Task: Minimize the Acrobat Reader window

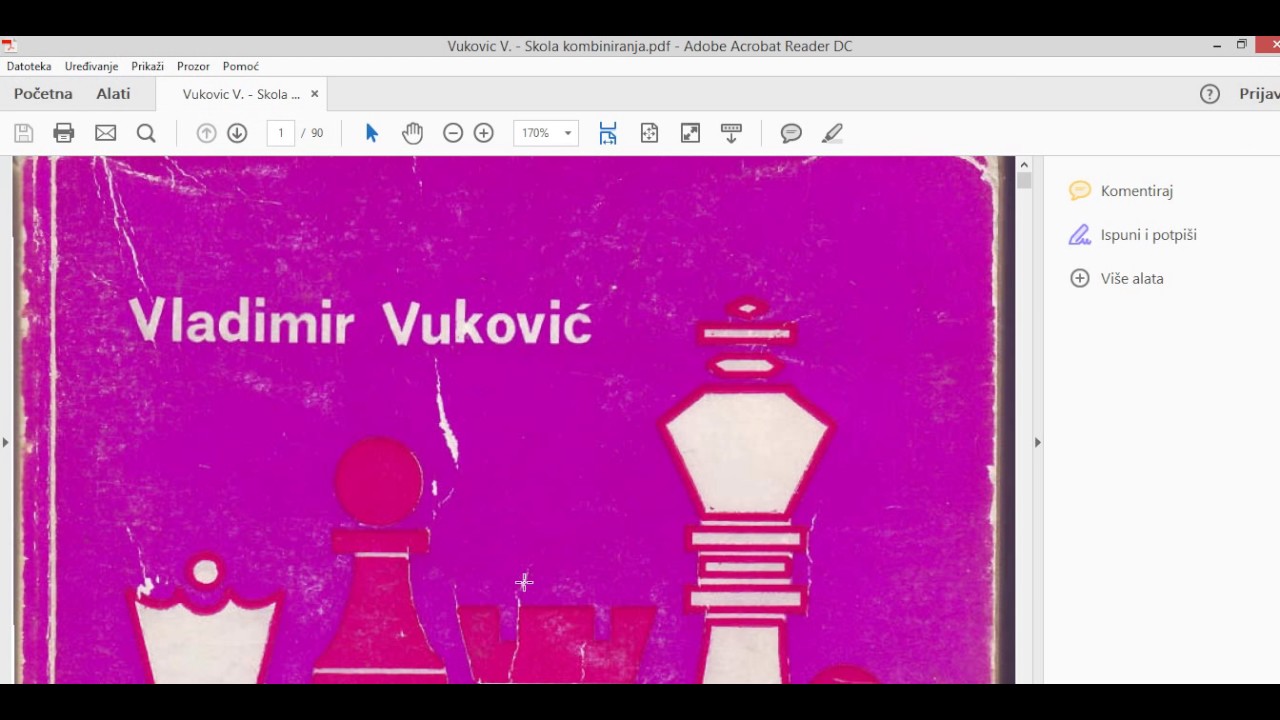Action: tap(1217, 46)
